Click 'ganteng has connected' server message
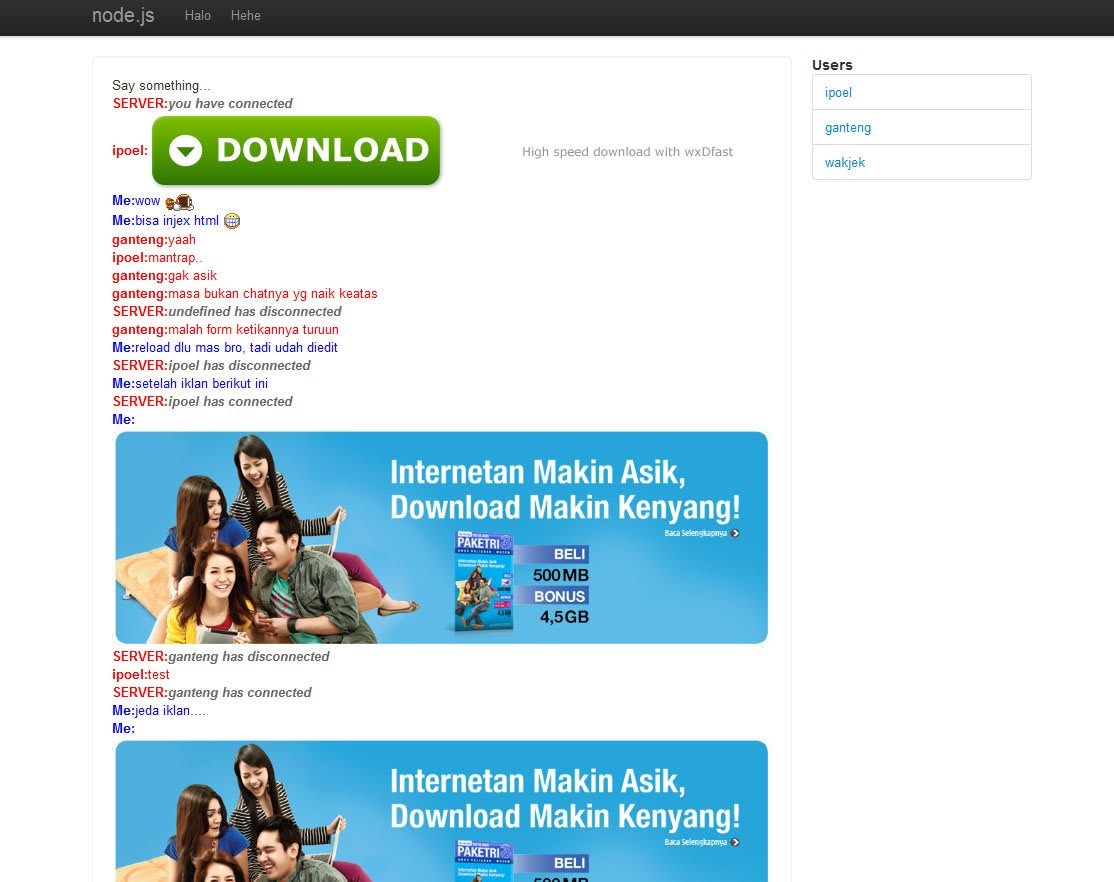Viewport: 1114px width, 882px height. (239, 693)
